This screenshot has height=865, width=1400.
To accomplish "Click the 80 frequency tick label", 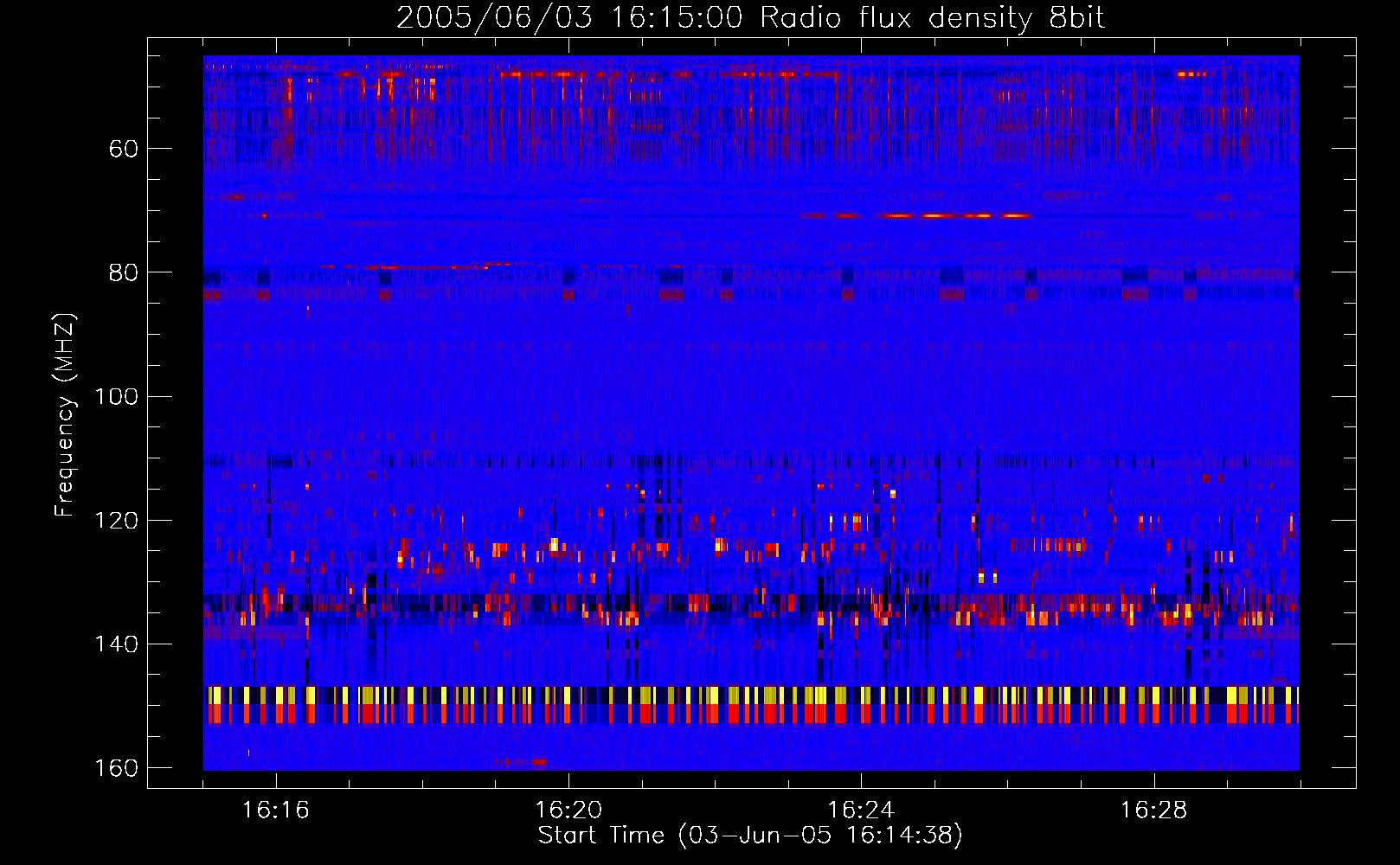I will tap(124, 272).
